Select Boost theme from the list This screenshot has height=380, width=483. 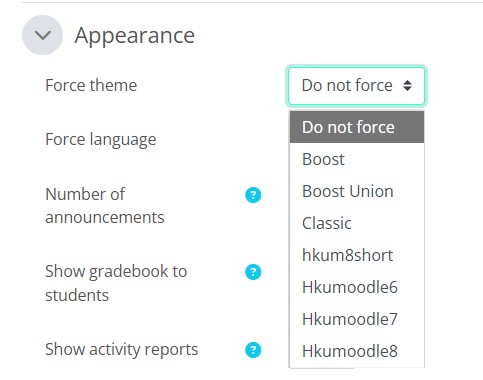pos(357,159)
